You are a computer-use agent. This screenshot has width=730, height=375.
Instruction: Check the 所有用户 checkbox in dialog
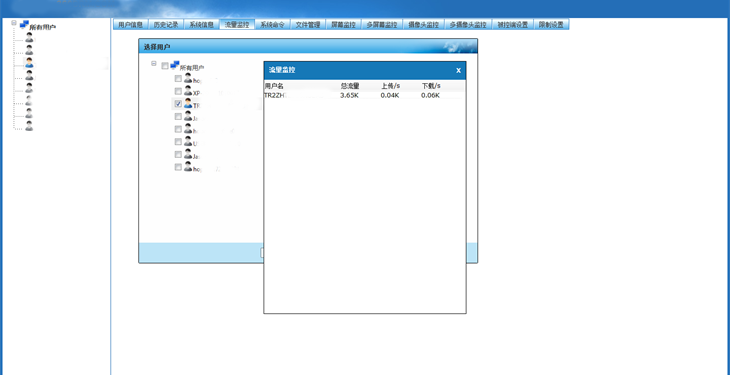pyautogui.click(x=164, y=66)
